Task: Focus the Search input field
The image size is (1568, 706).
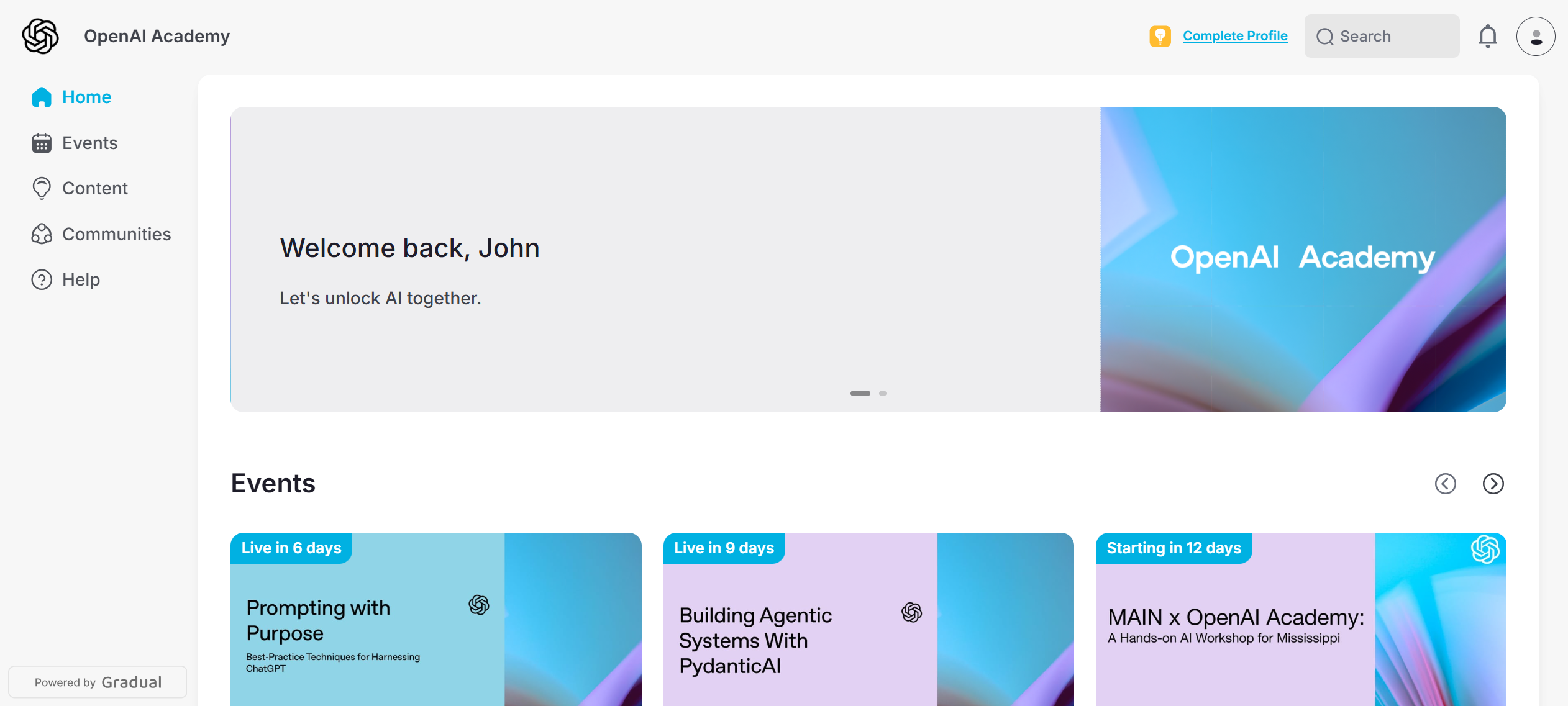Action: (x=1382, y=37)
